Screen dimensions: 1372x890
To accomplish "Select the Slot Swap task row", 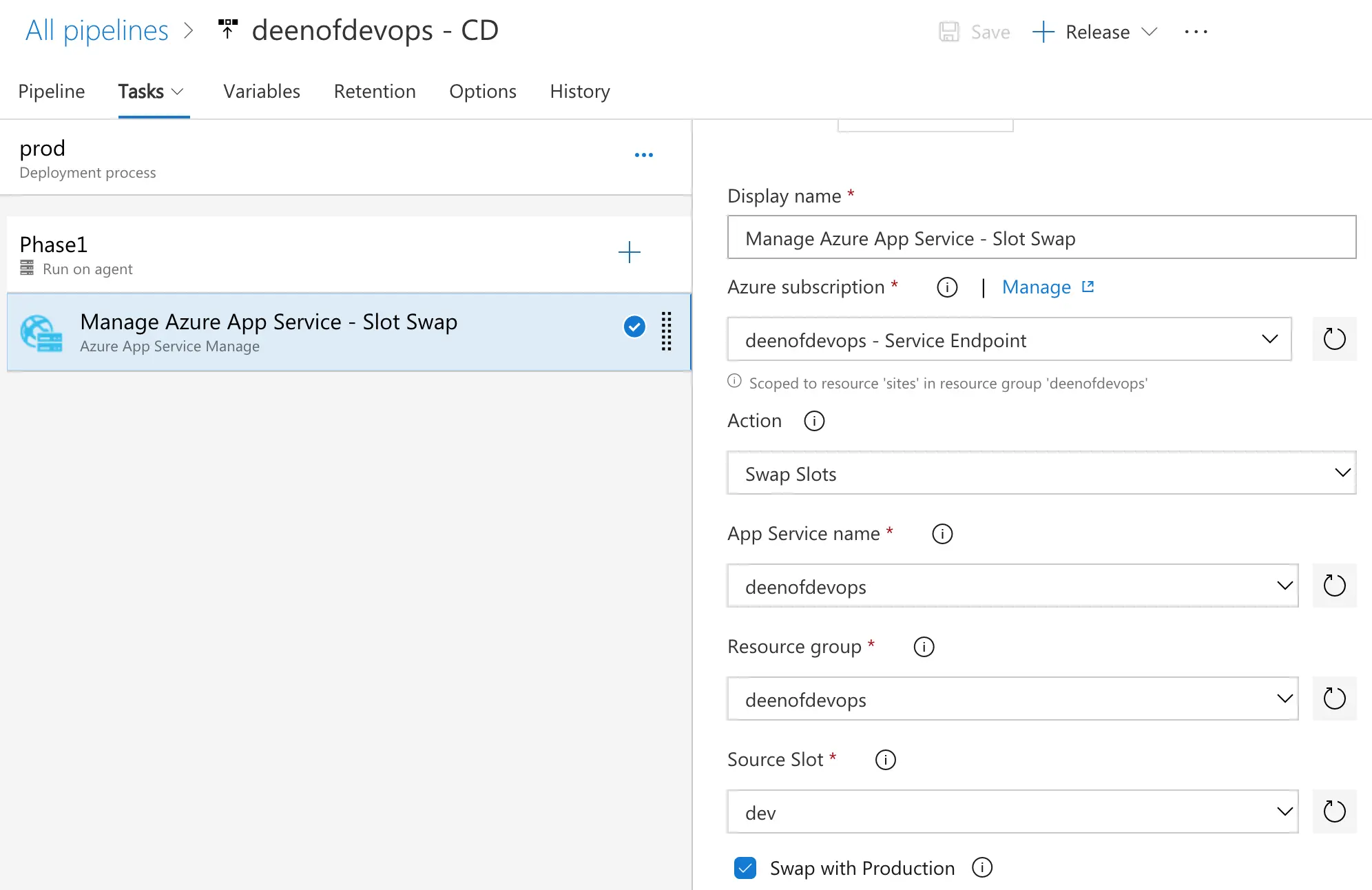I will 349,332.
